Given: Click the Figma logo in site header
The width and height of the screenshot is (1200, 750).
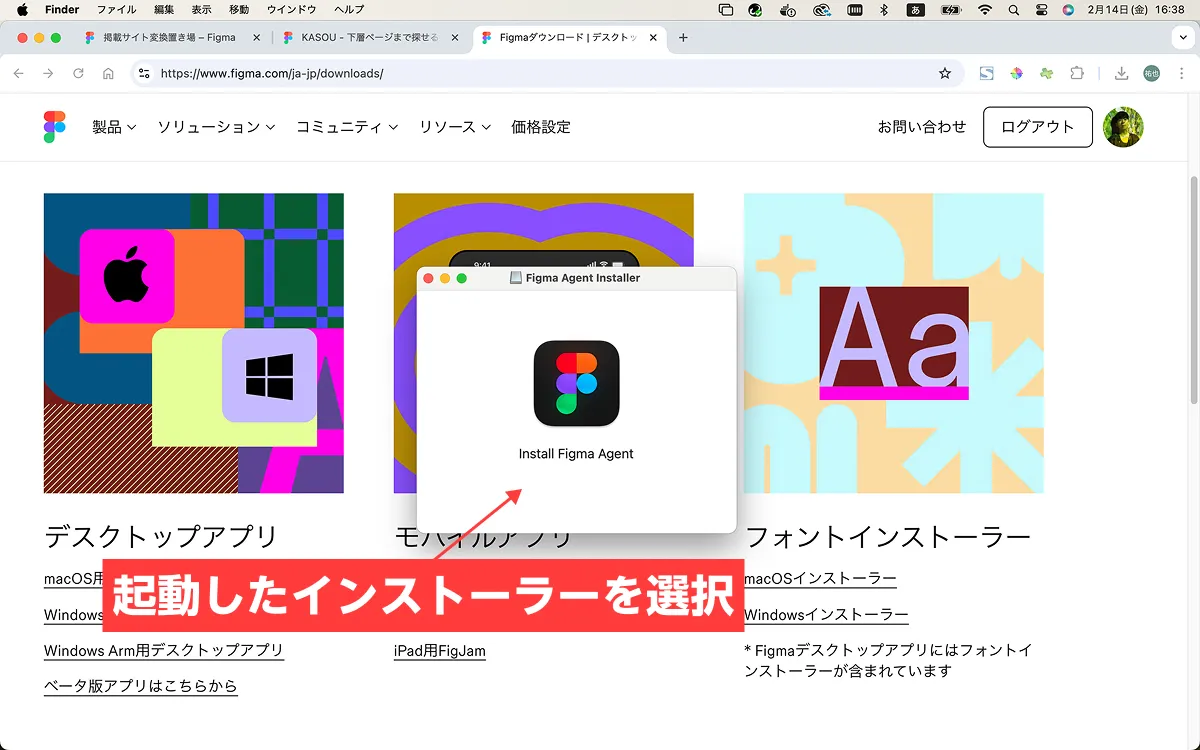Looking at the screenshot, I should tap(55, 127).
